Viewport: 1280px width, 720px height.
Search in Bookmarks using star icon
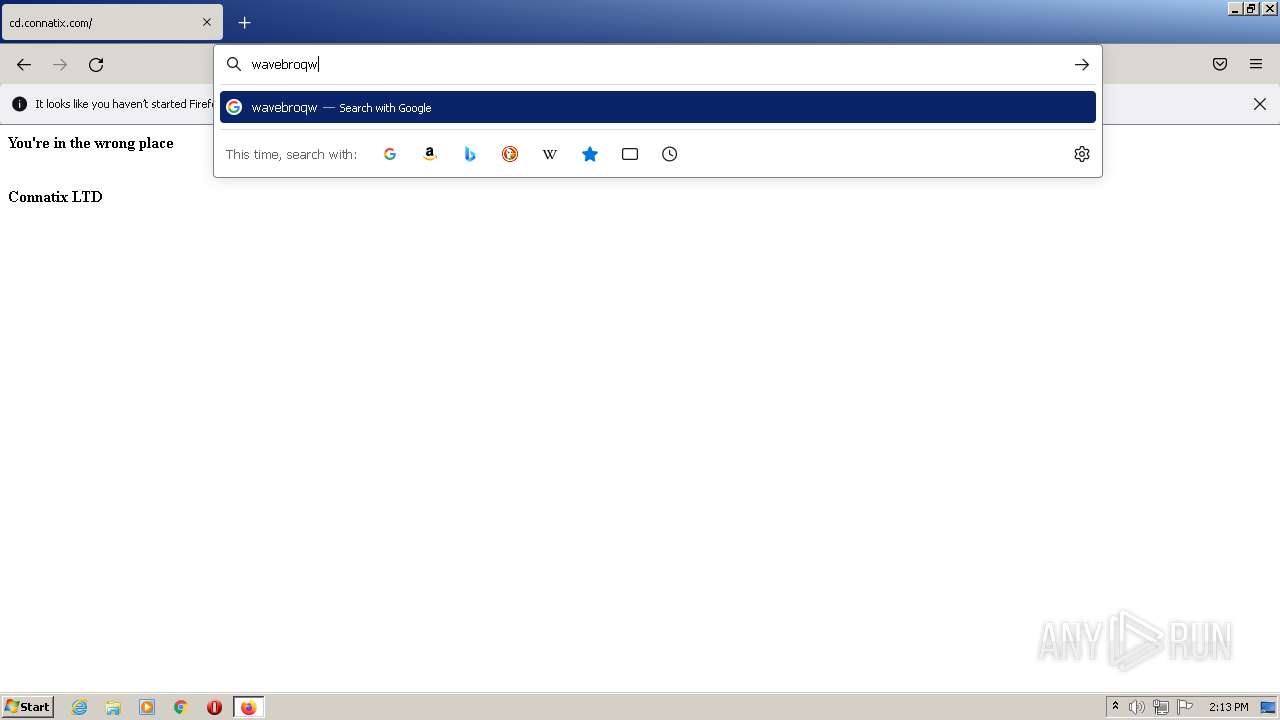tap(590, 154)
